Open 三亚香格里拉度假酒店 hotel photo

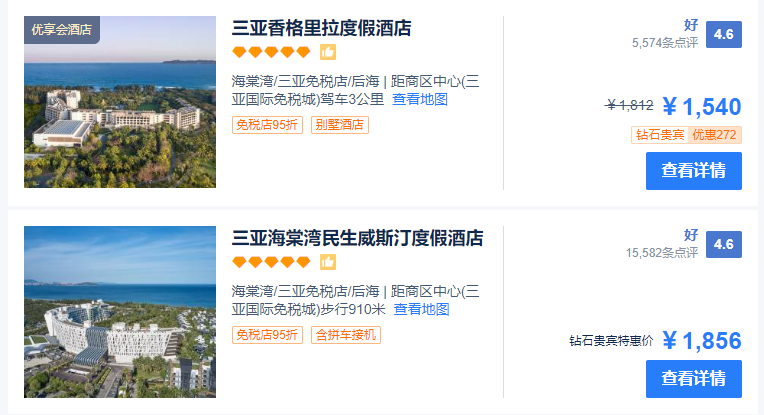point(120,102)
